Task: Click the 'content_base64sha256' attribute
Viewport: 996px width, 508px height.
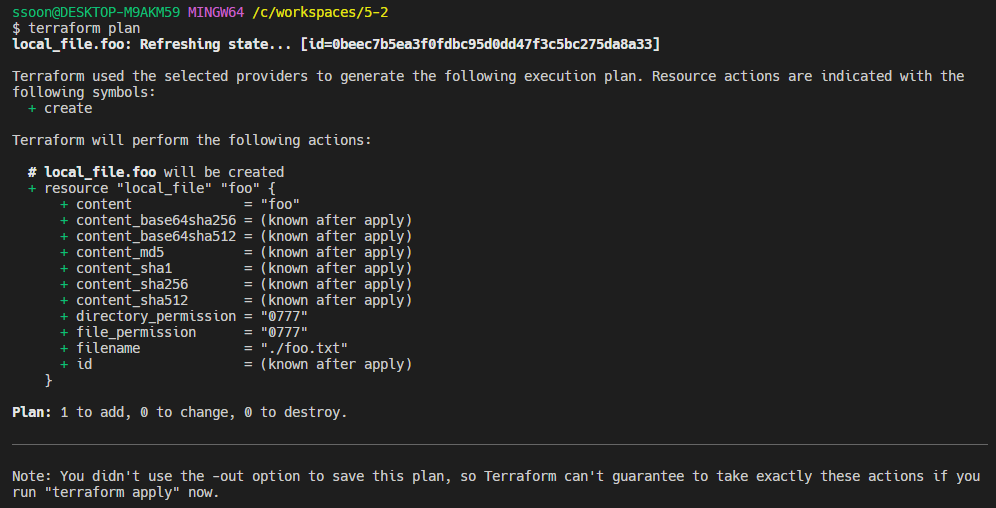Action: pyautogui.click(x=156, y=220)
